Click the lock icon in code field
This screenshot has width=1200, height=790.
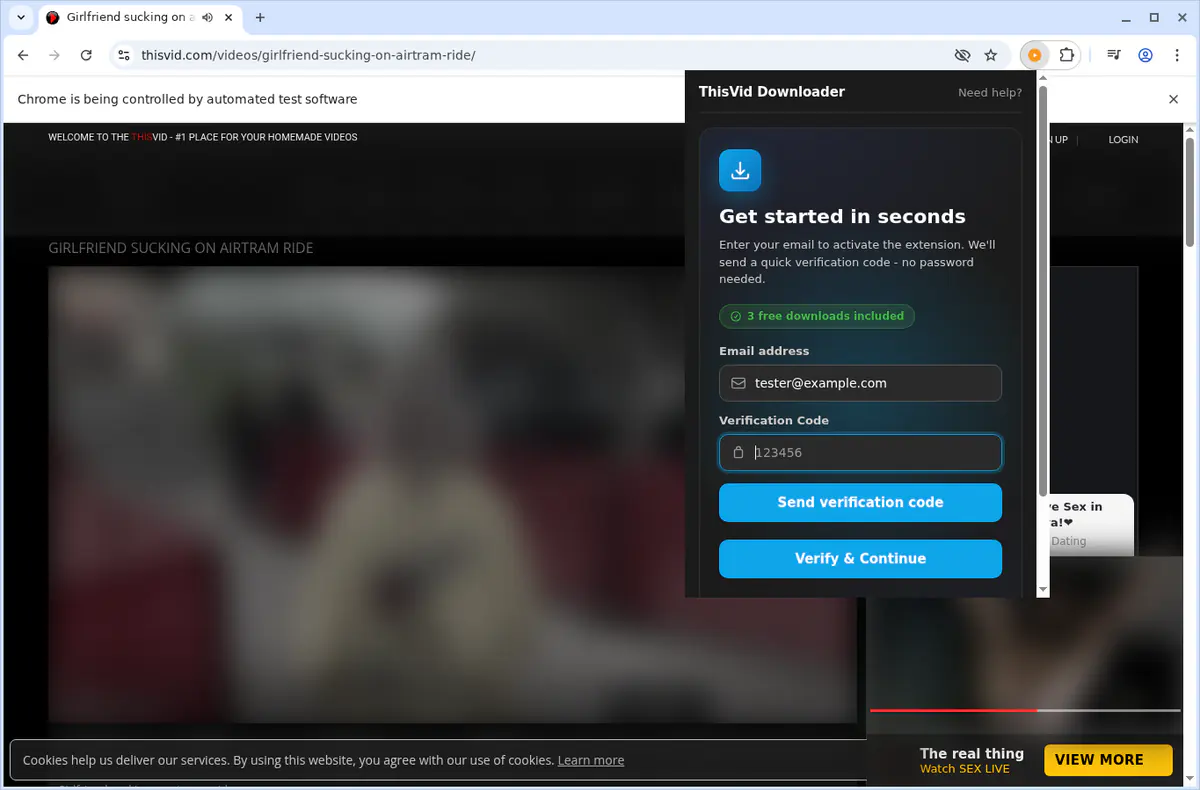point(738,452)
